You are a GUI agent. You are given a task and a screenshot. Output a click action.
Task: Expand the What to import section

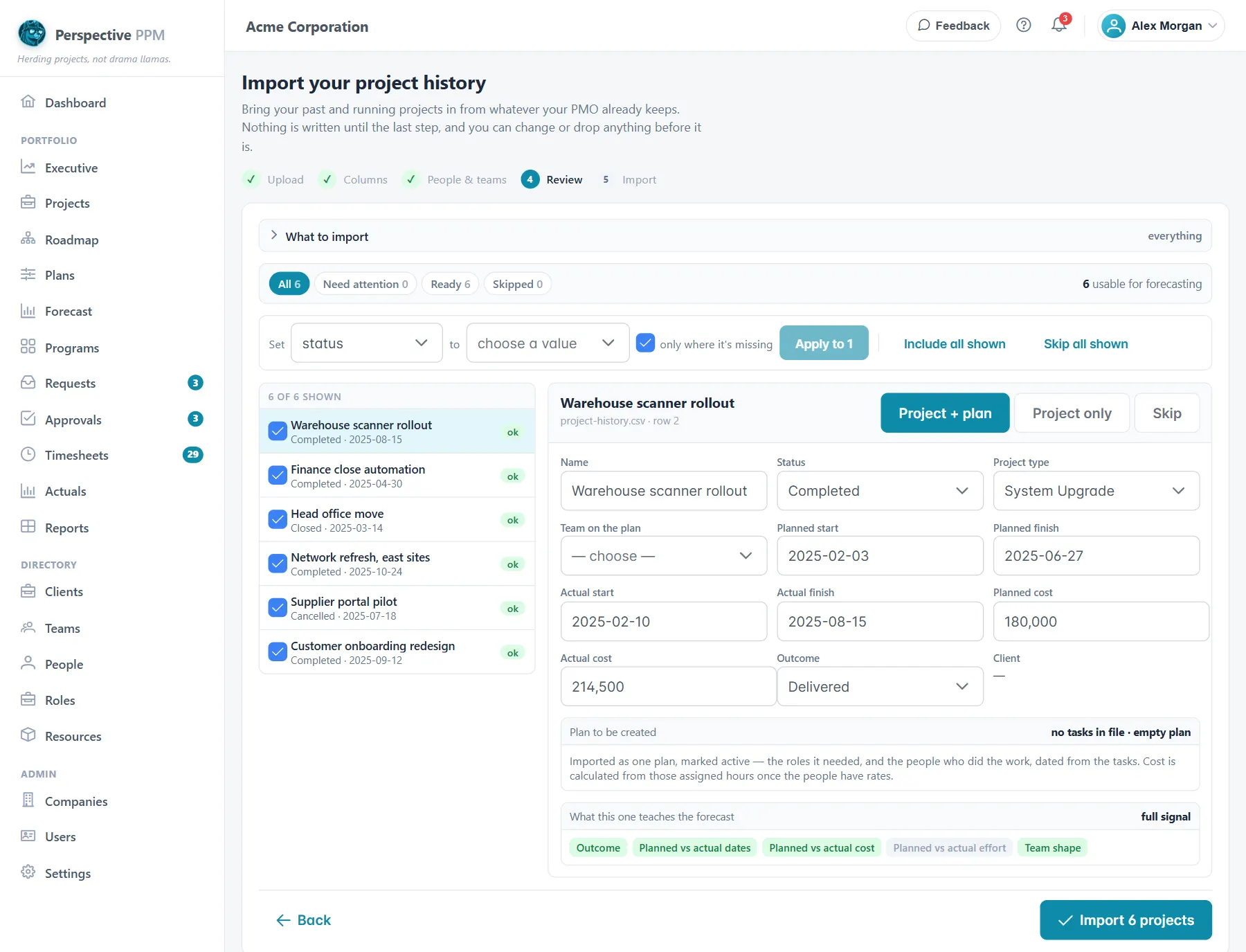point(735,236)
